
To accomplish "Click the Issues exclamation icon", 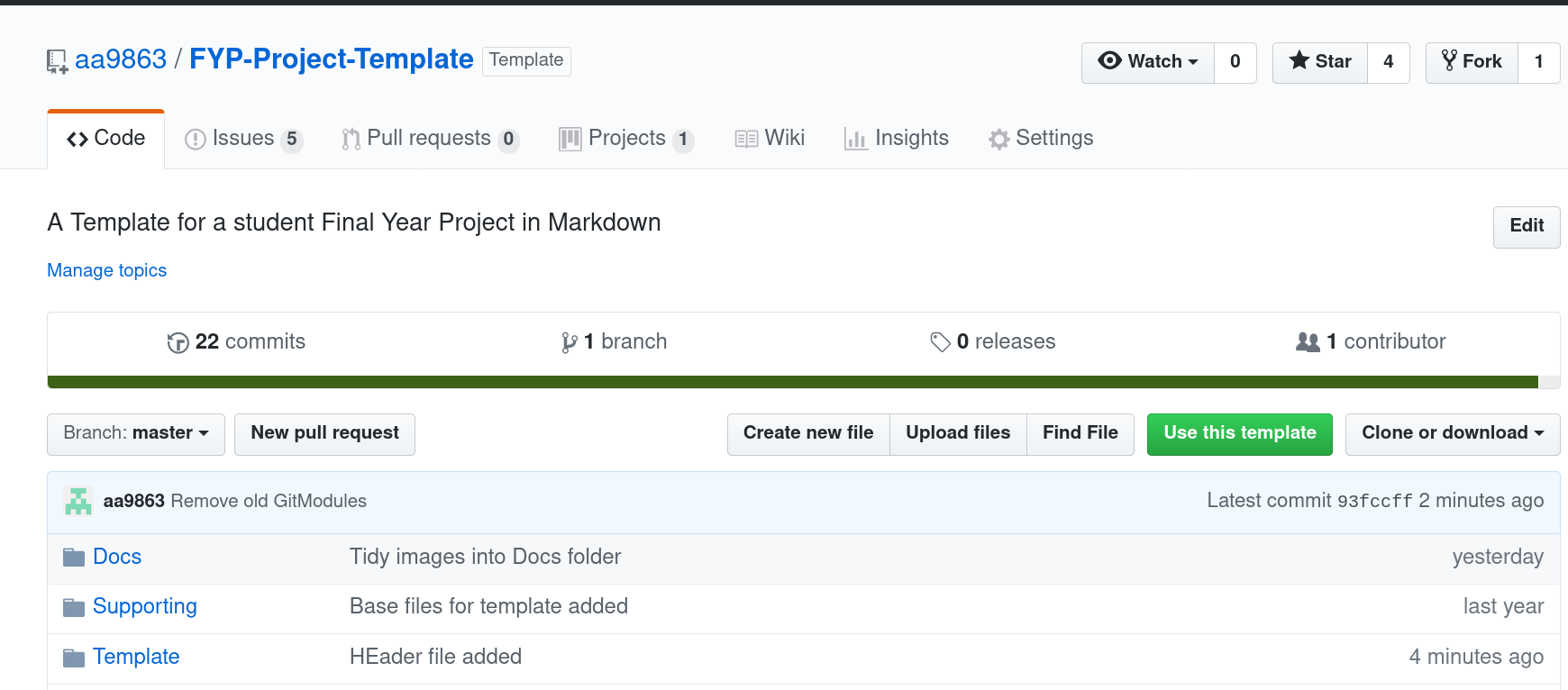I will click(x=195, y=139).
